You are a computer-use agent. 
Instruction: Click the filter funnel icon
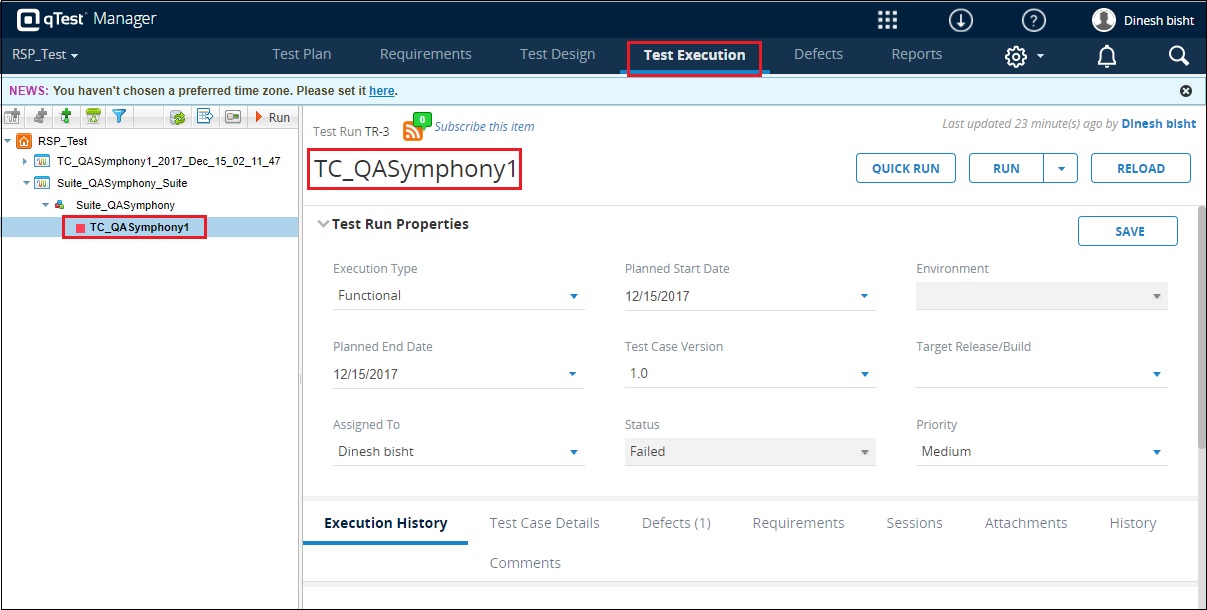click(119, 117)
